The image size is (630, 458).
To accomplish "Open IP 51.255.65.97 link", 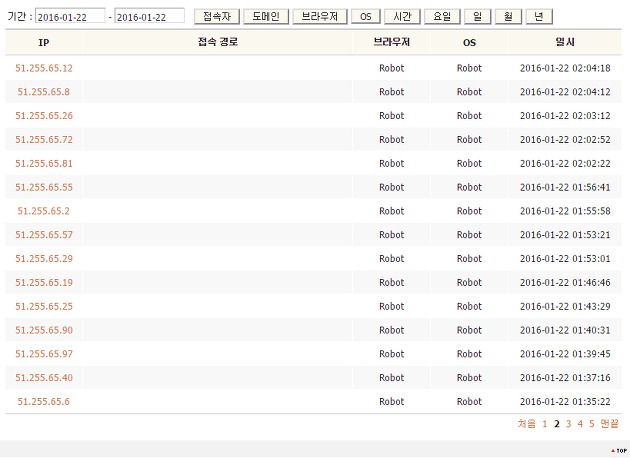I will coord(44,354).
